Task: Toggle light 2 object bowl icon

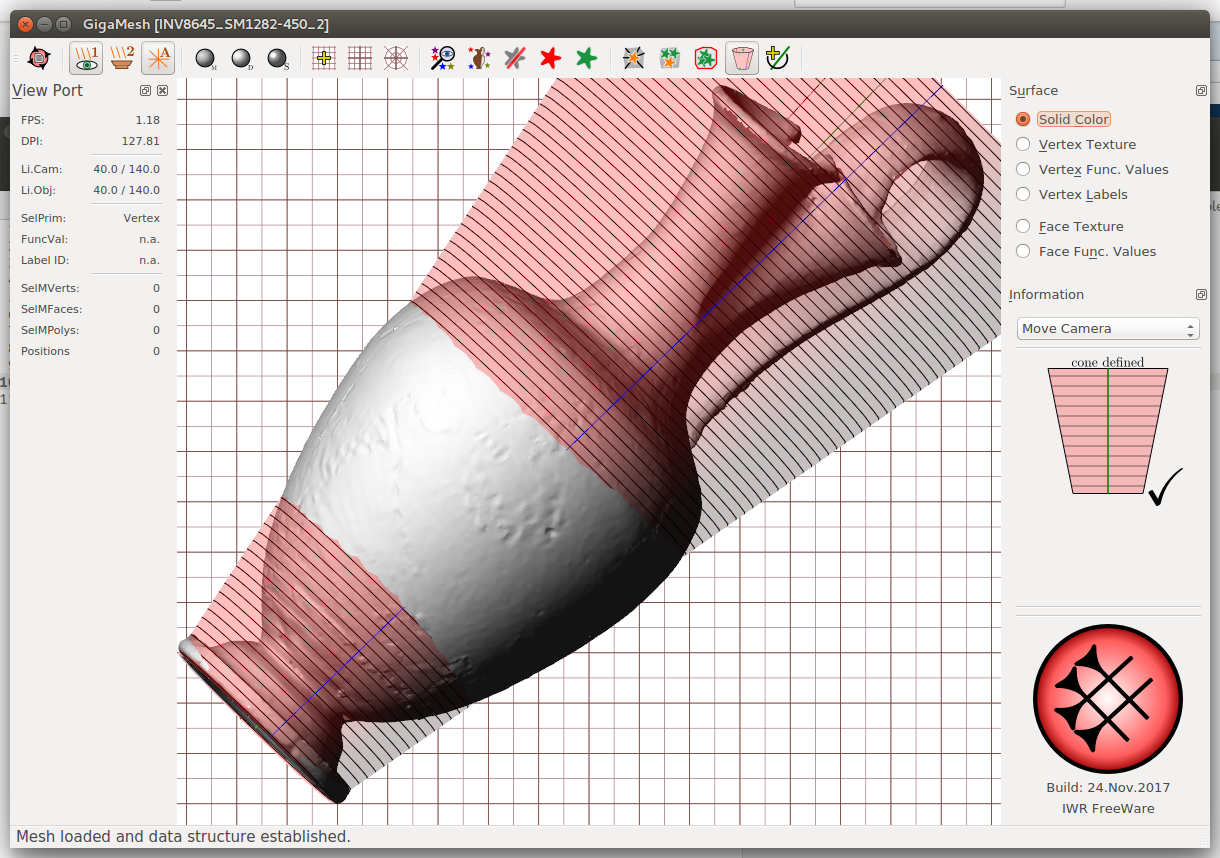Action: [122, 59]
